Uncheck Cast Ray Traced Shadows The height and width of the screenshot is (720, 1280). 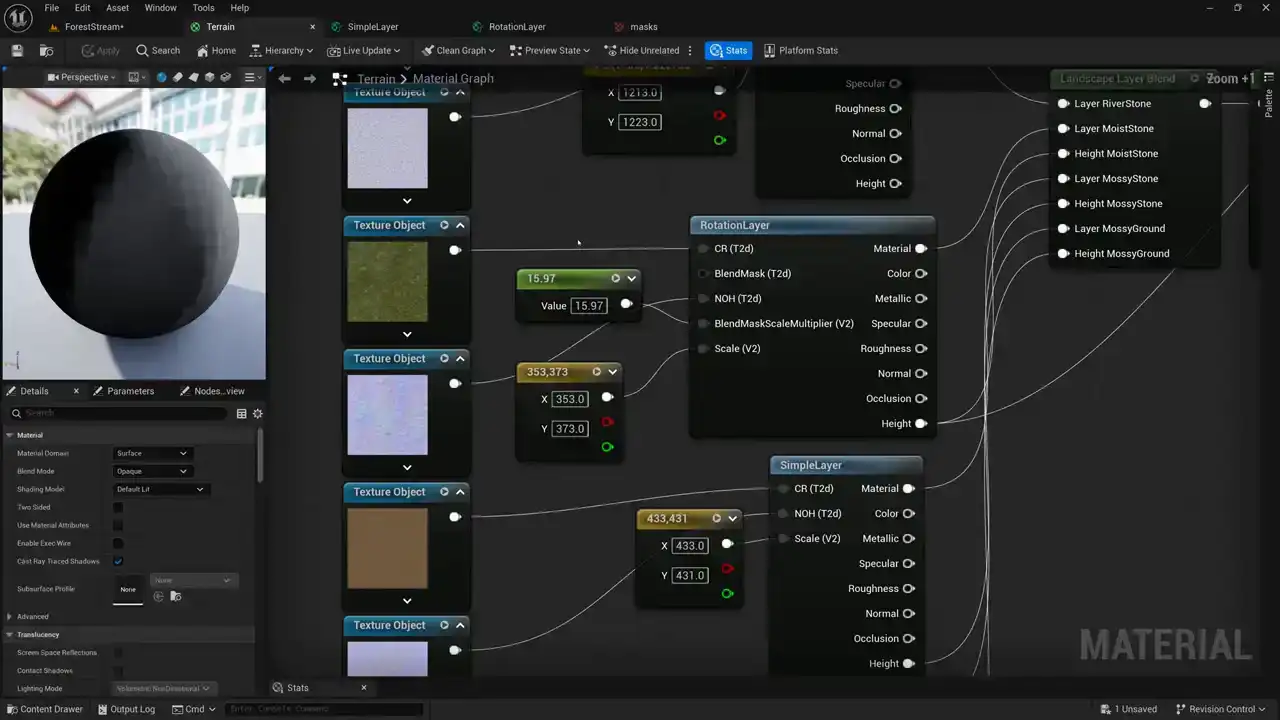118,561
